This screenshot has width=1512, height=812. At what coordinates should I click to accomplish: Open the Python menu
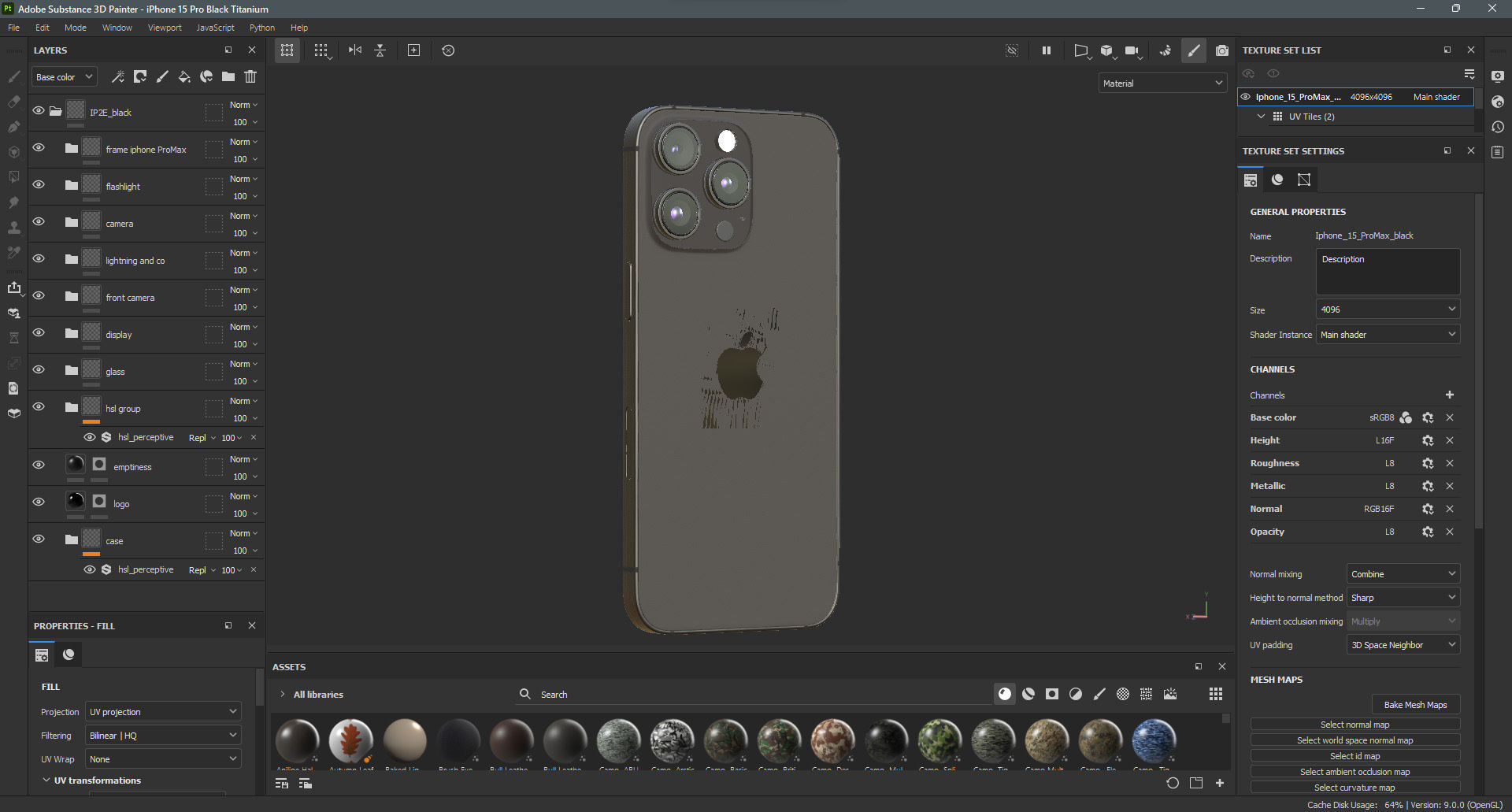pos(262,28)
